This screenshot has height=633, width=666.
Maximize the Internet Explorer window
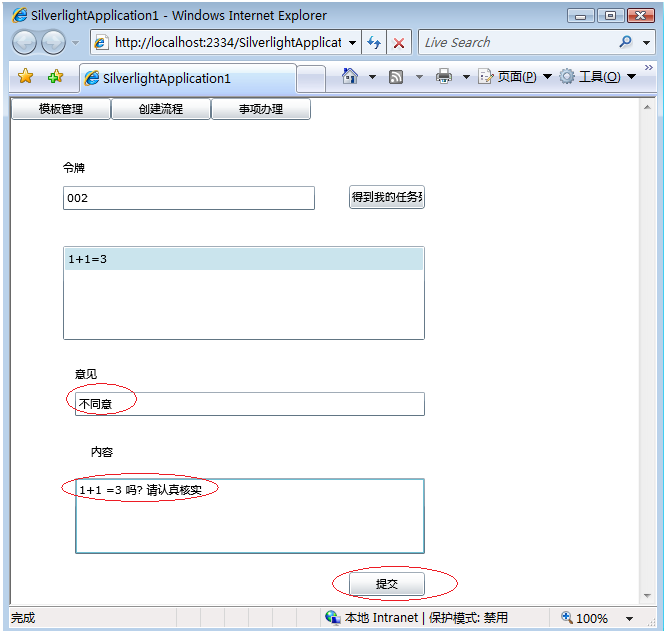(x=610, y=16)
